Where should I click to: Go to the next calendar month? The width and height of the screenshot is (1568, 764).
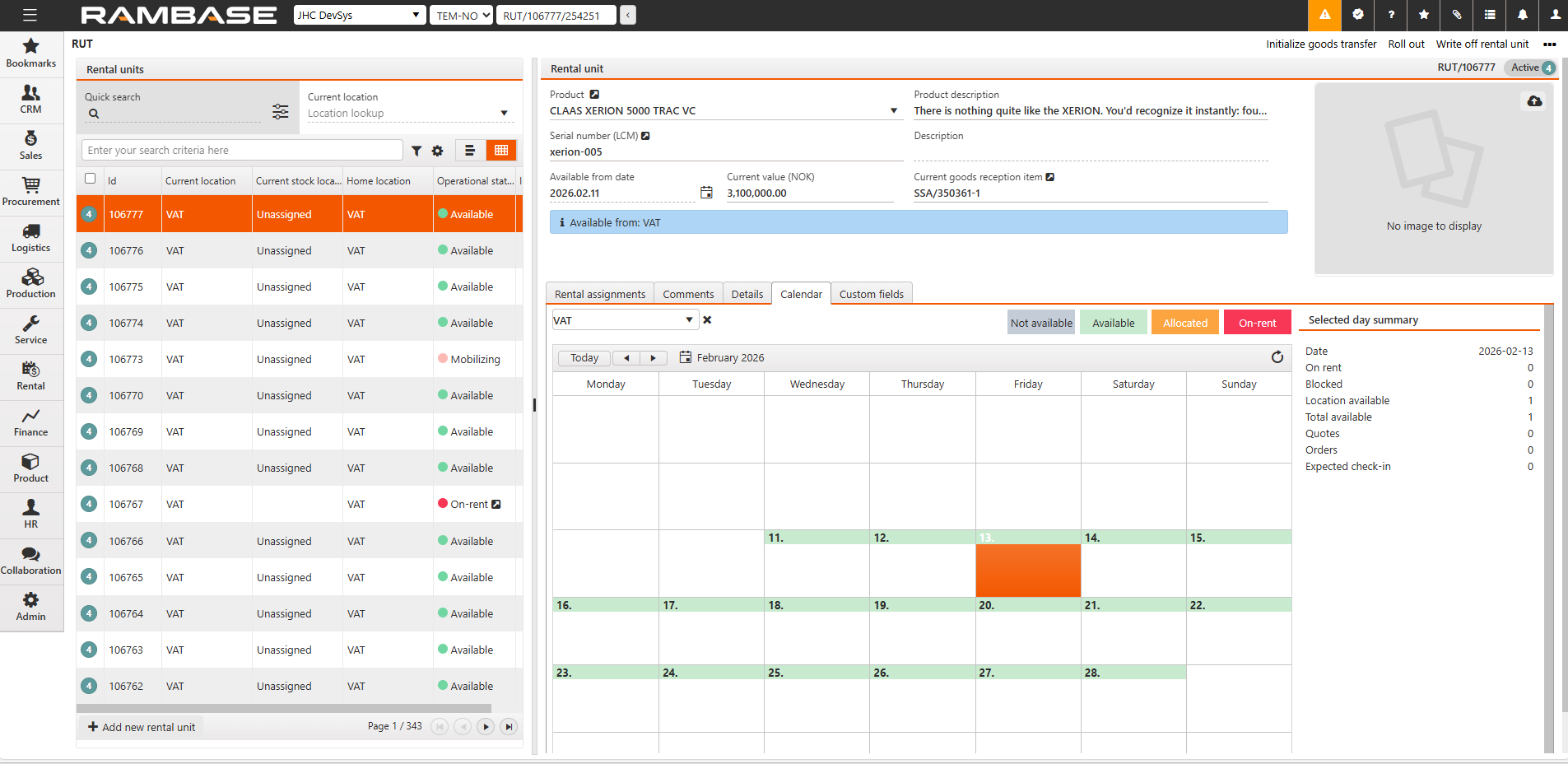tap(654, 358)
